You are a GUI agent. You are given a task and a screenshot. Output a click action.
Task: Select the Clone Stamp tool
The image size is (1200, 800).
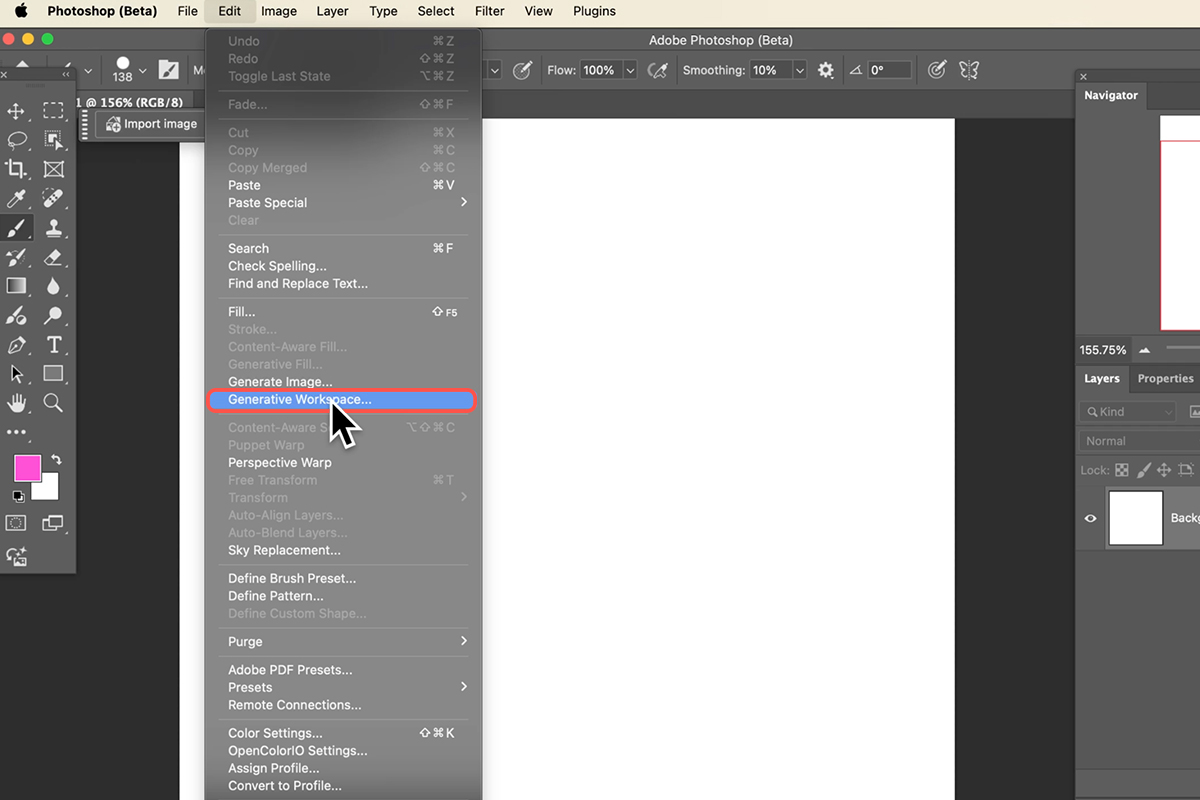click(54, 228)
